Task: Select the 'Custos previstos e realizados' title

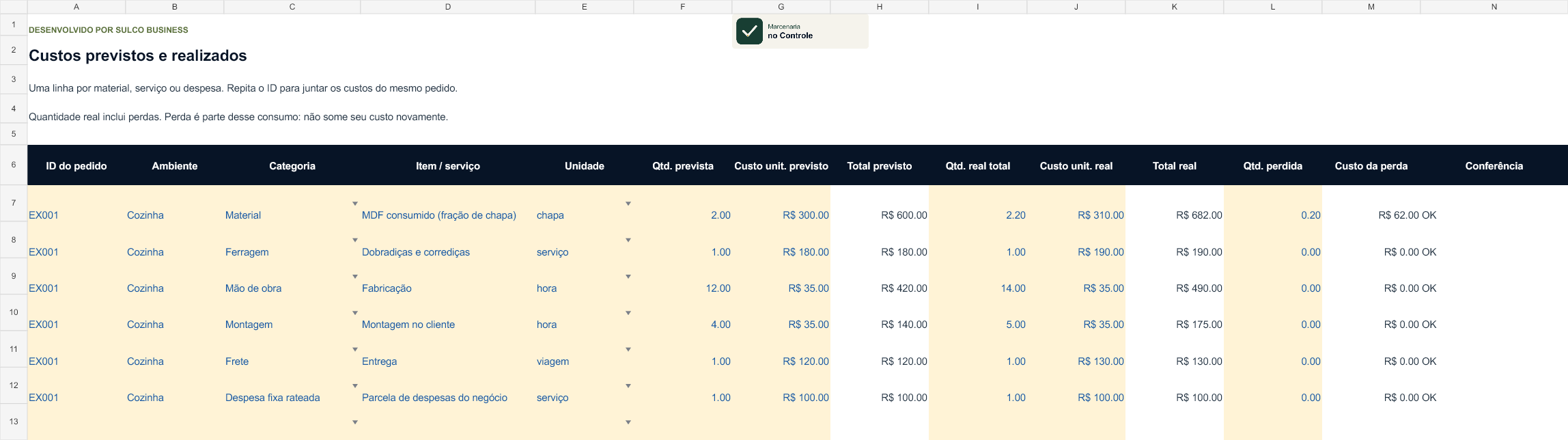Action: [138, 56]
